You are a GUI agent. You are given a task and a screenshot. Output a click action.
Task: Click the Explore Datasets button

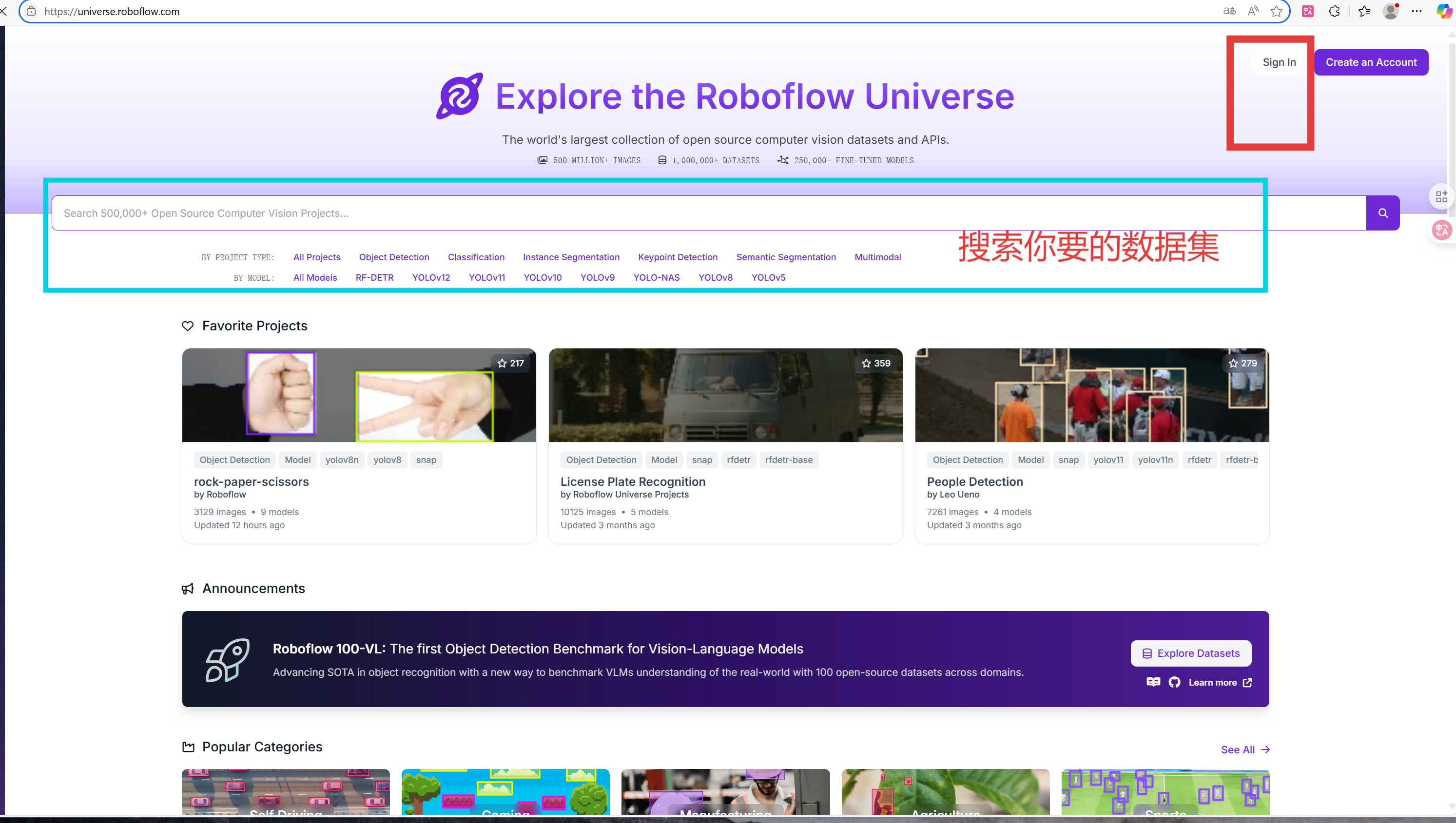pos(1190,653)
